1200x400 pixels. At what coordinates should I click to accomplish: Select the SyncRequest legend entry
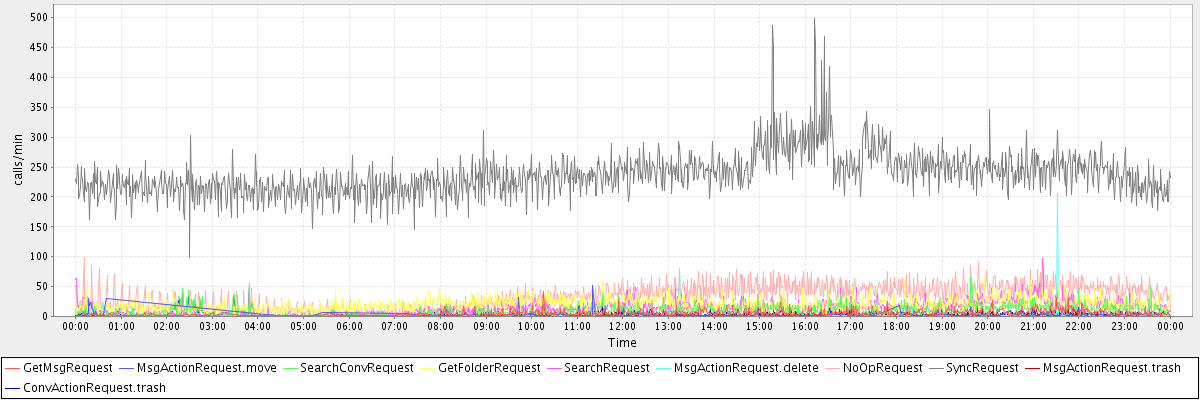click(977, 368)
